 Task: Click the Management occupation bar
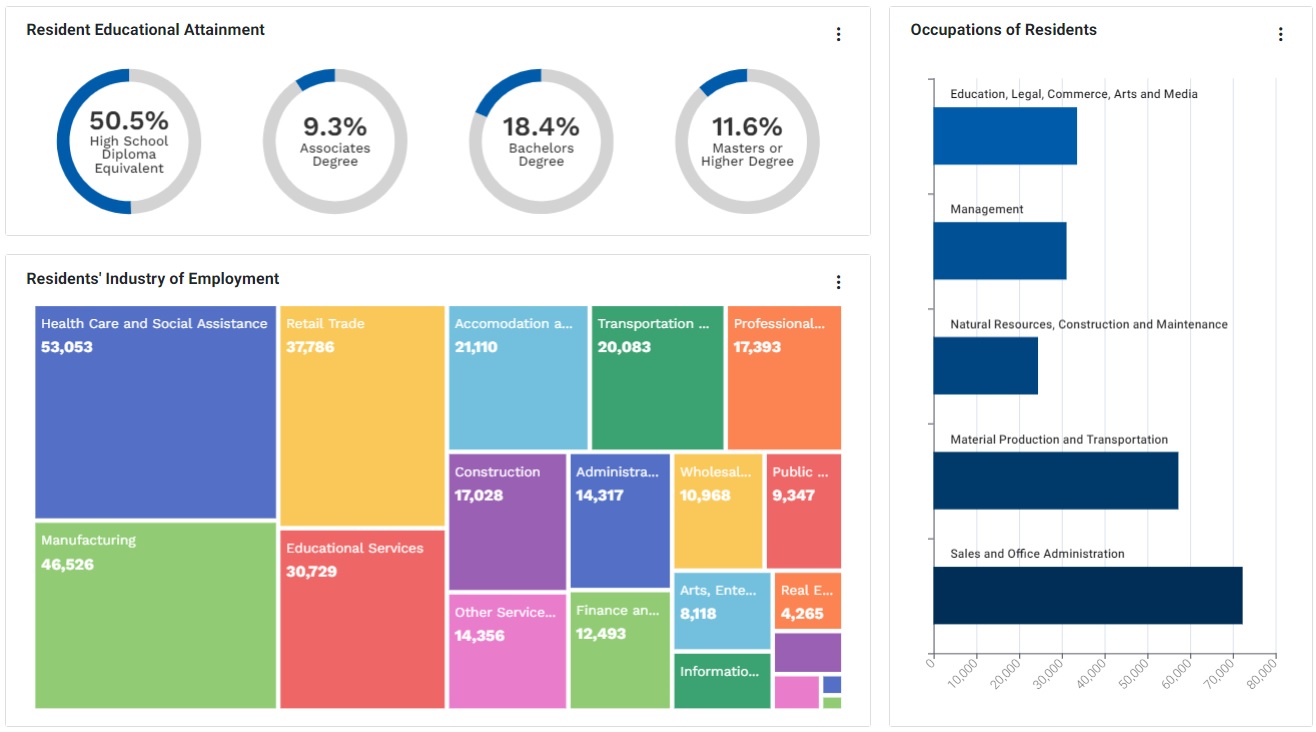tap(999, 251)
